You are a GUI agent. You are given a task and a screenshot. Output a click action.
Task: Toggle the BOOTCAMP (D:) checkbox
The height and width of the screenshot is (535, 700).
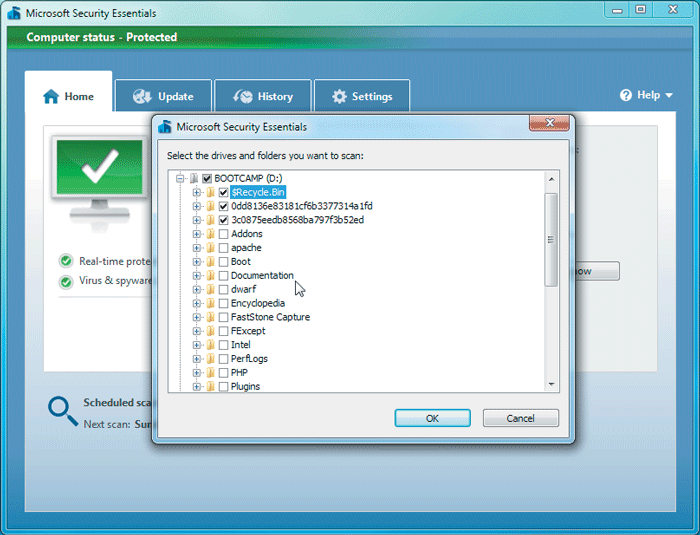tap(207, 179)
